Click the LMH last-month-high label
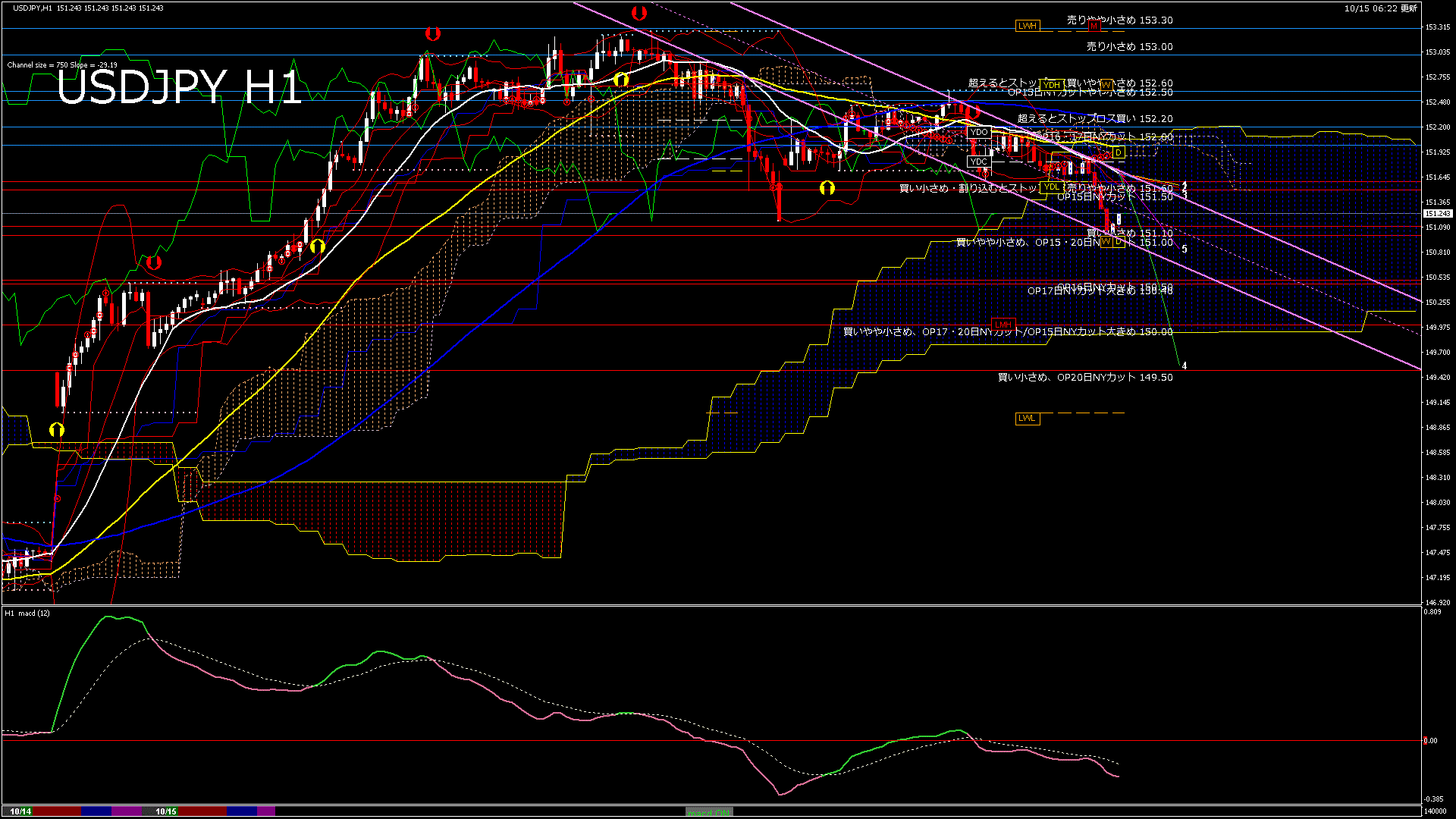1456x819 pixels. 1003,325
